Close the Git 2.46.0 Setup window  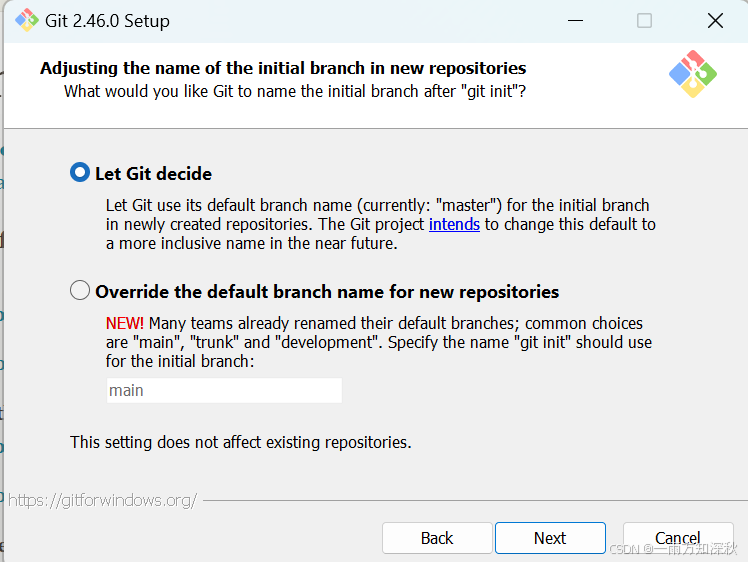tap(715, 21)
